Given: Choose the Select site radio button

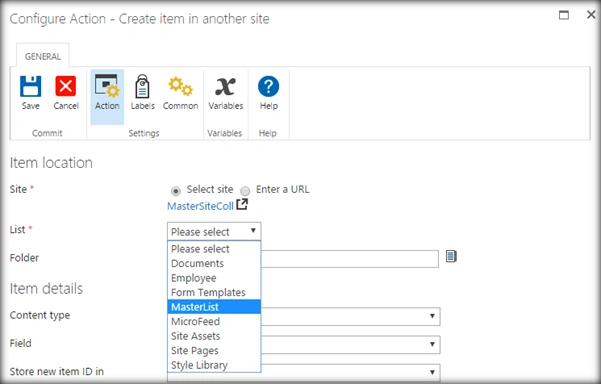Looking at the screenshot, I should point(176,190).
